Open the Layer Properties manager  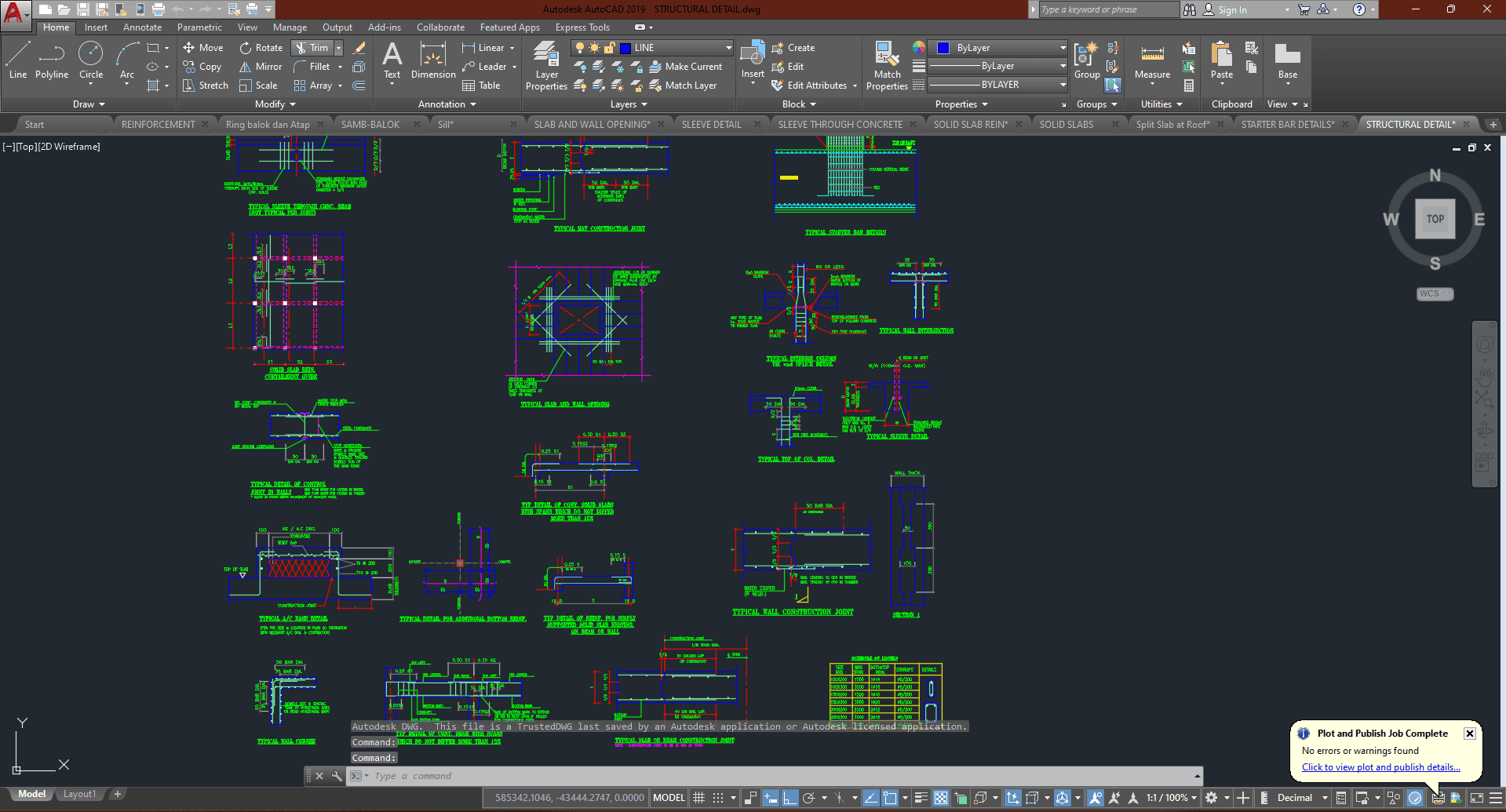pyautogui.click(x=546, y=66)
